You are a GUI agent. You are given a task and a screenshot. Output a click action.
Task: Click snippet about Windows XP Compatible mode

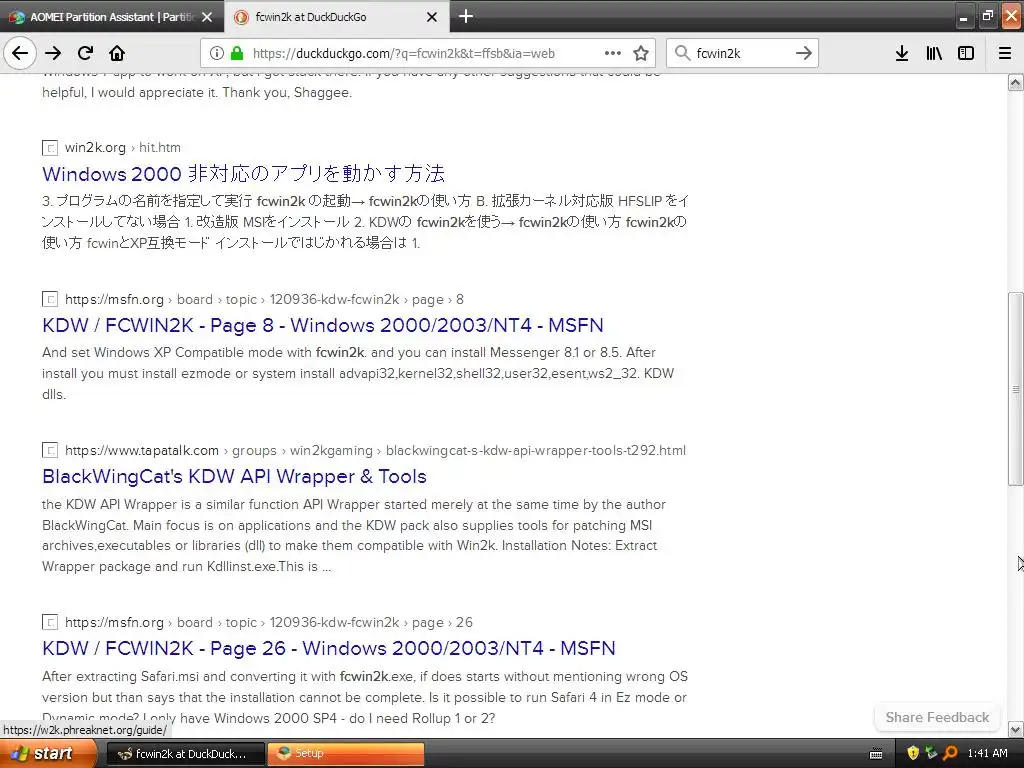358,374
